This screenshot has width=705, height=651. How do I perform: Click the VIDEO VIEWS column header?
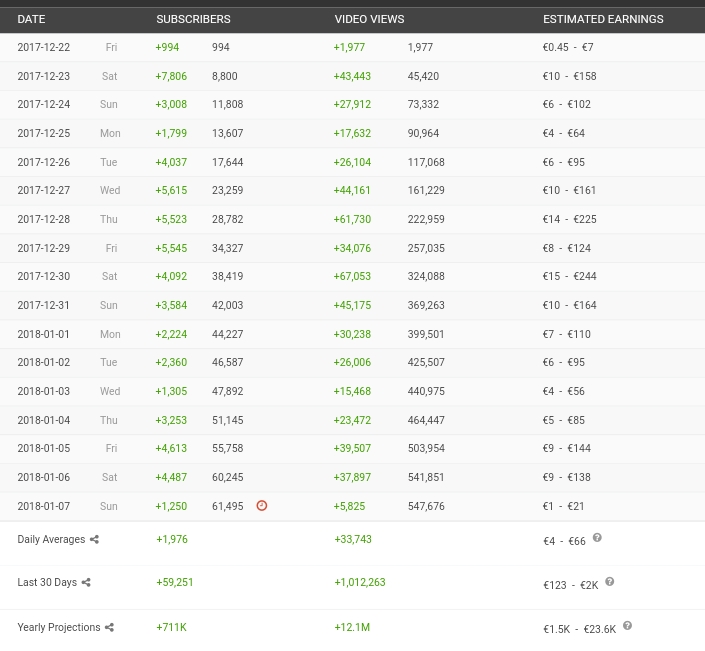click(x=370, y=19)
